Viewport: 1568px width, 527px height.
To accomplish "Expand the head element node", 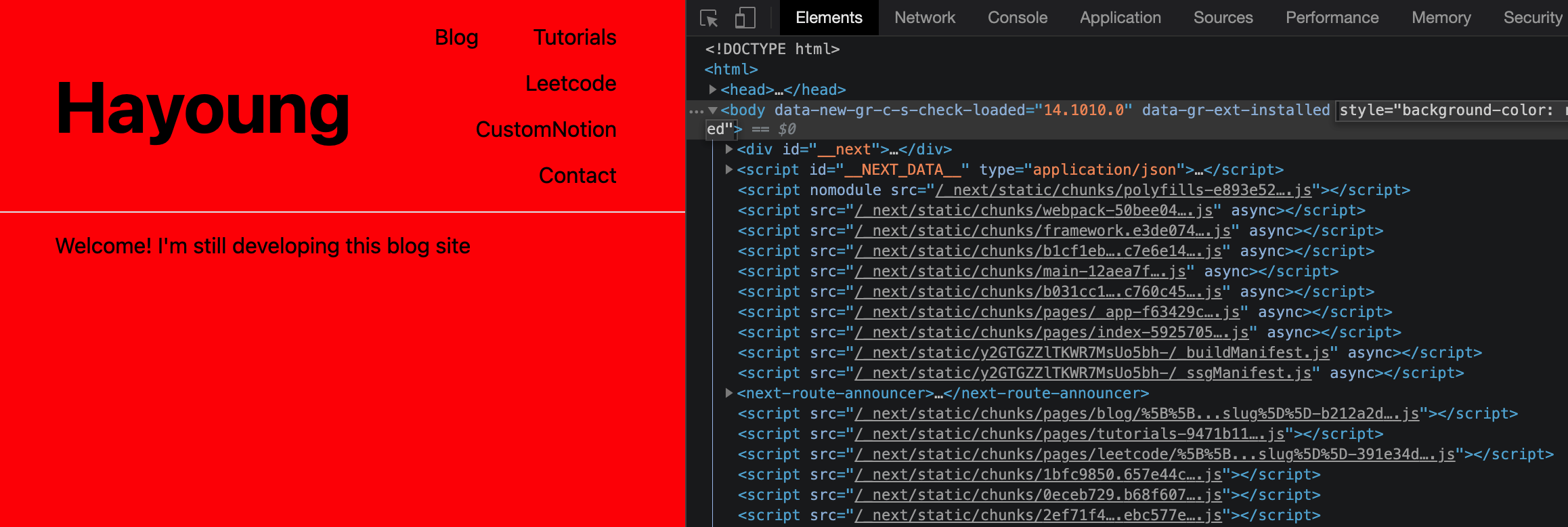I will click(x=712, y=89).
